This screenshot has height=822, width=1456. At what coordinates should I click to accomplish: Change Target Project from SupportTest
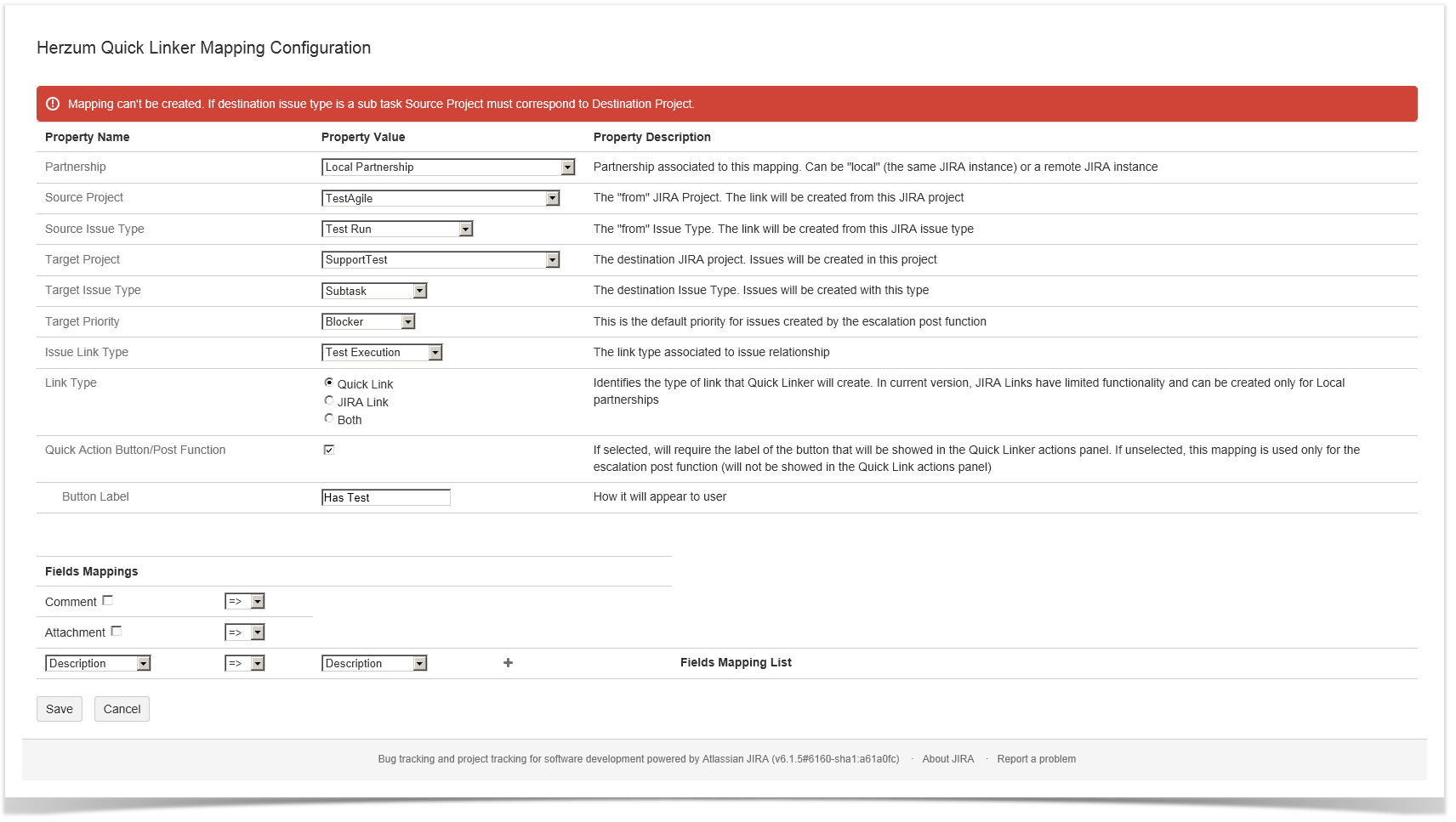pos(441,260)
